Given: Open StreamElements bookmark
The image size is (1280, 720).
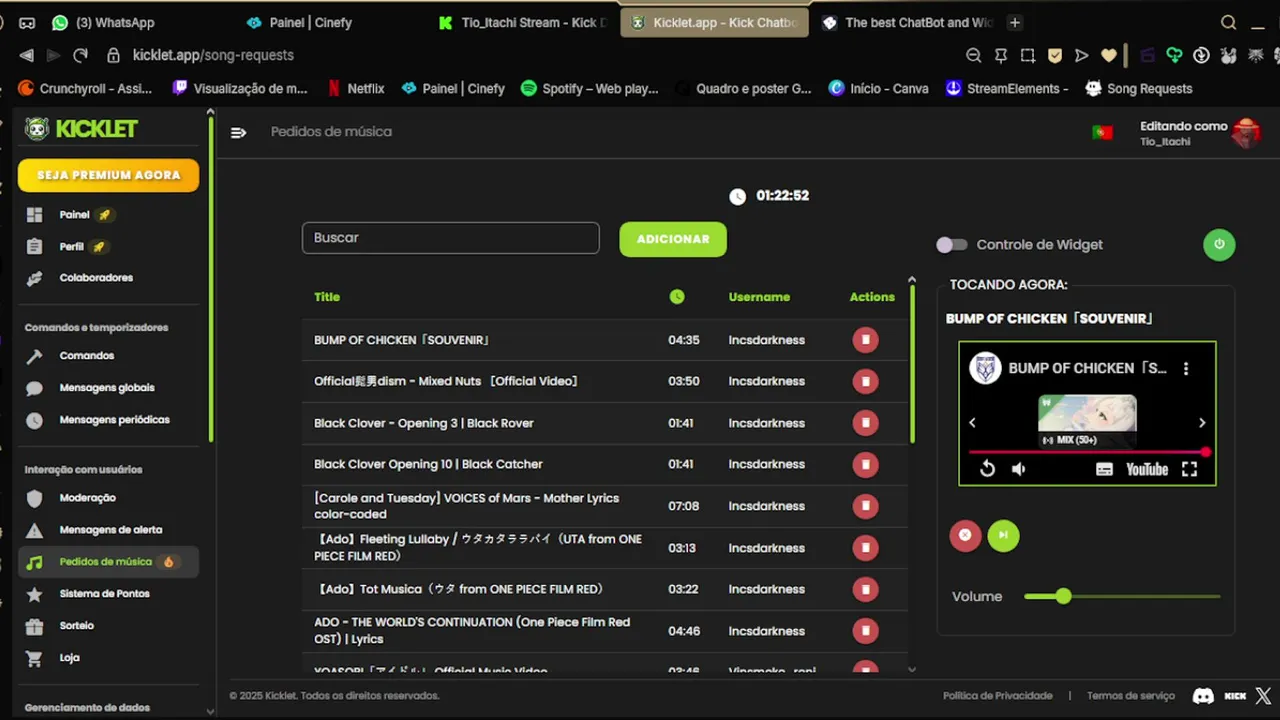Looking at the screenshot, I should [x=1007, y=89].
